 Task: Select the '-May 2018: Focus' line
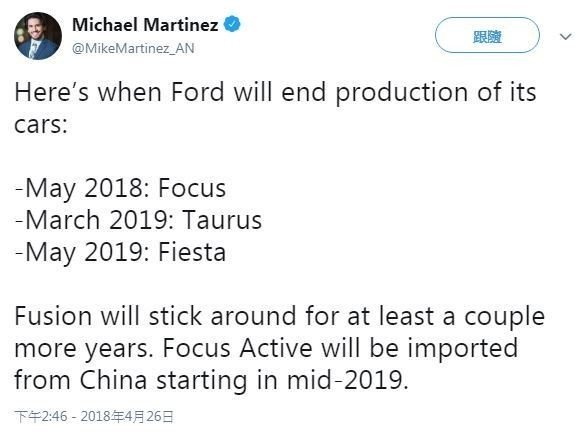[x=121, y=189]
